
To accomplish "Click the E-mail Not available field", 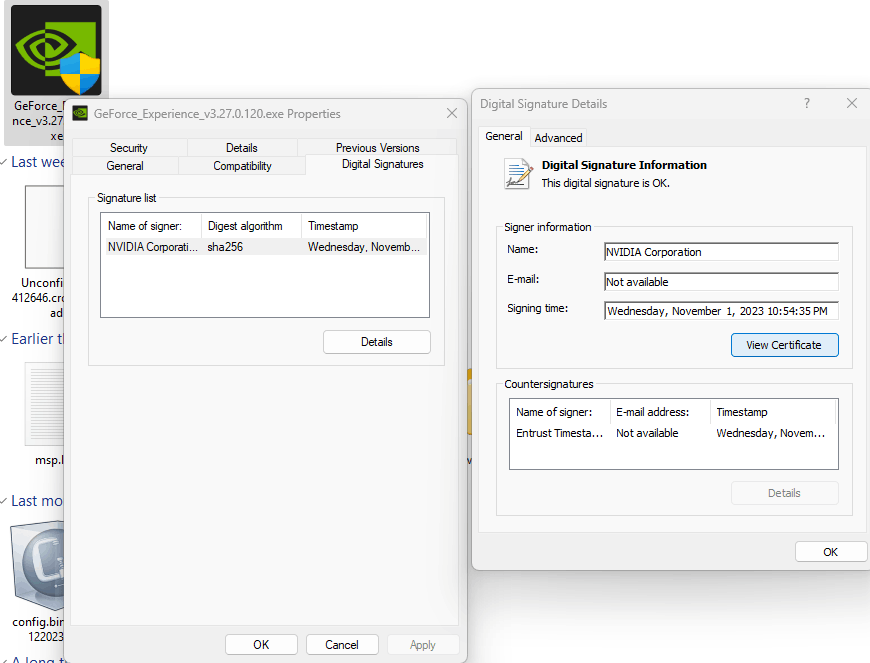I will click(721, 282).
